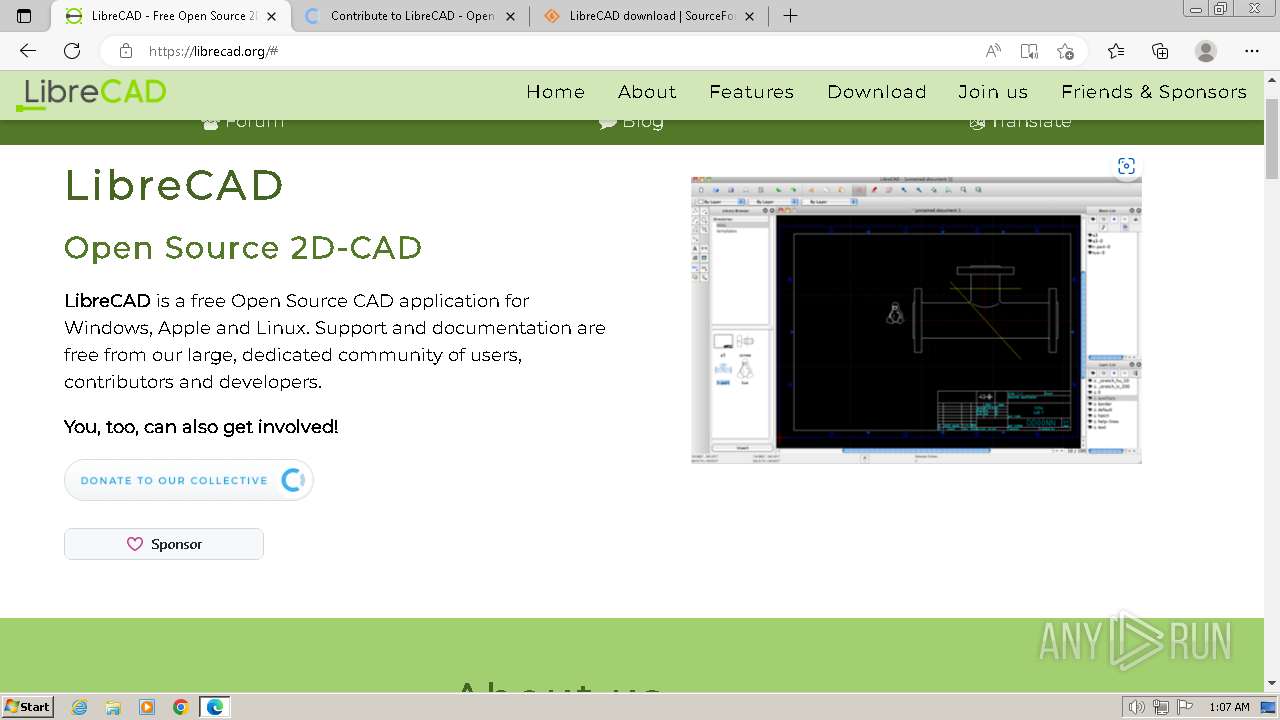Image resolution: width=1280 pixels, height=720 pixels.
Task: Open Immersive Reader icon
Action: [x=1029, y=51]
